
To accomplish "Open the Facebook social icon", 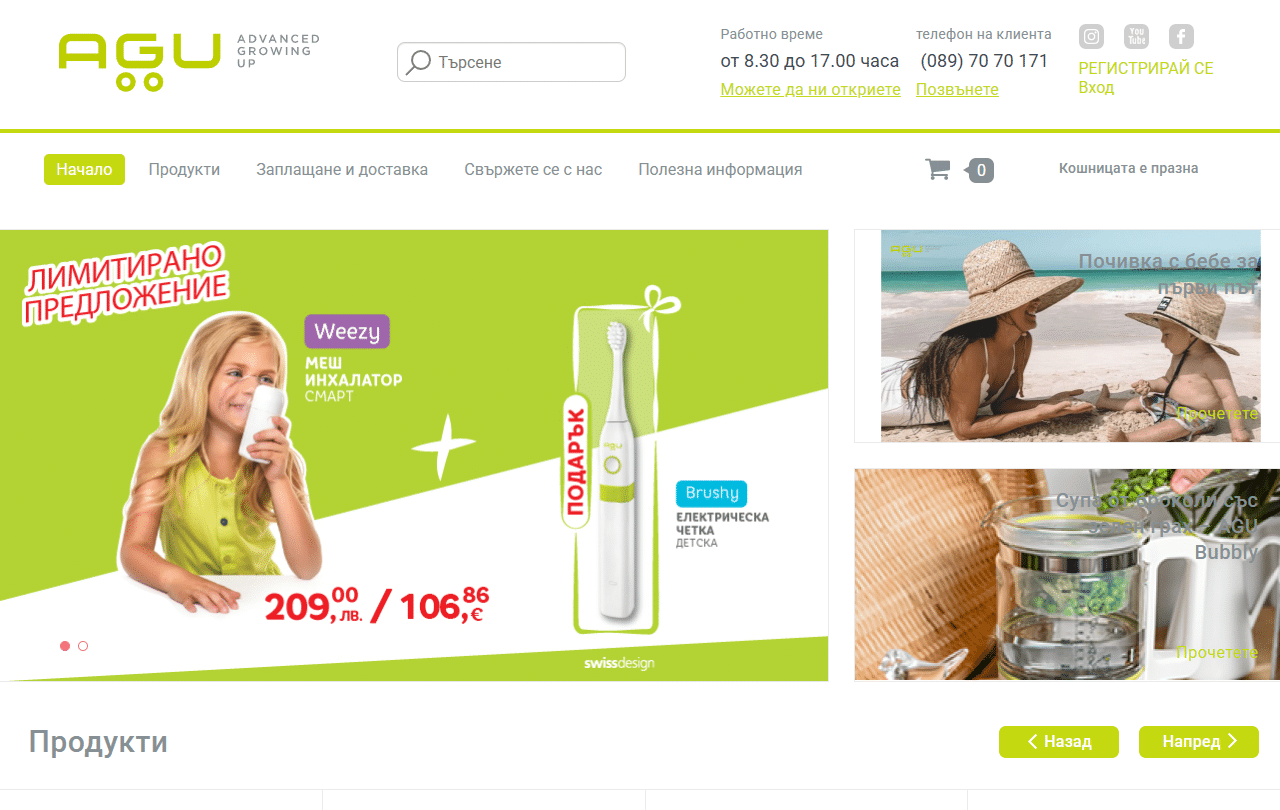I will coord(1181,37).
